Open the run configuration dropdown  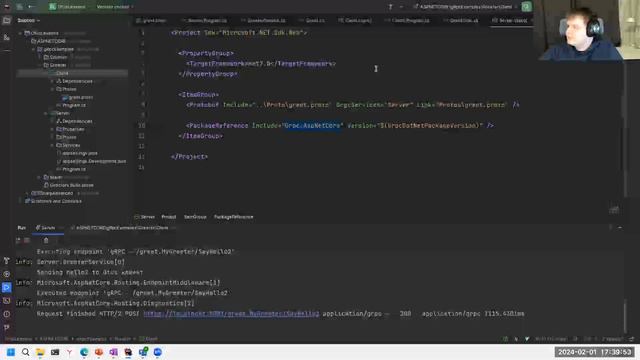click(465, 7)
